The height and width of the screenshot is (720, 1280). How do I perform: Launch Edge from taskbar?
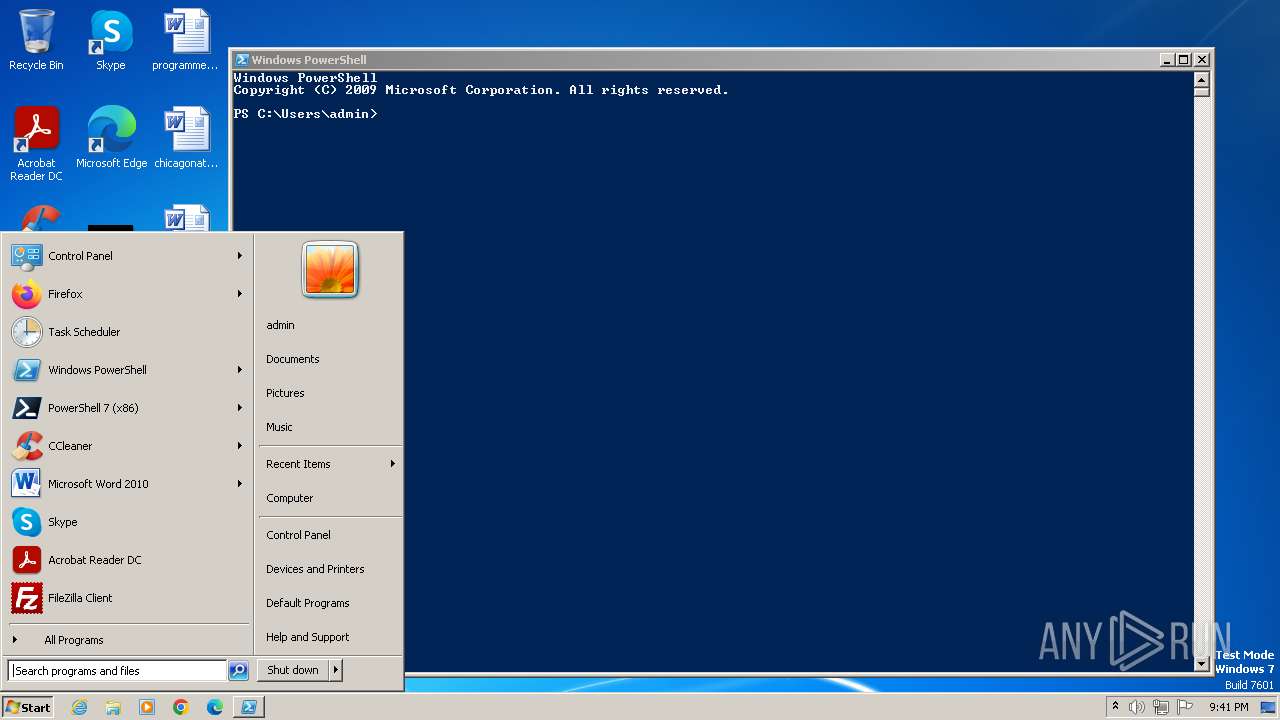click(215, 707)
